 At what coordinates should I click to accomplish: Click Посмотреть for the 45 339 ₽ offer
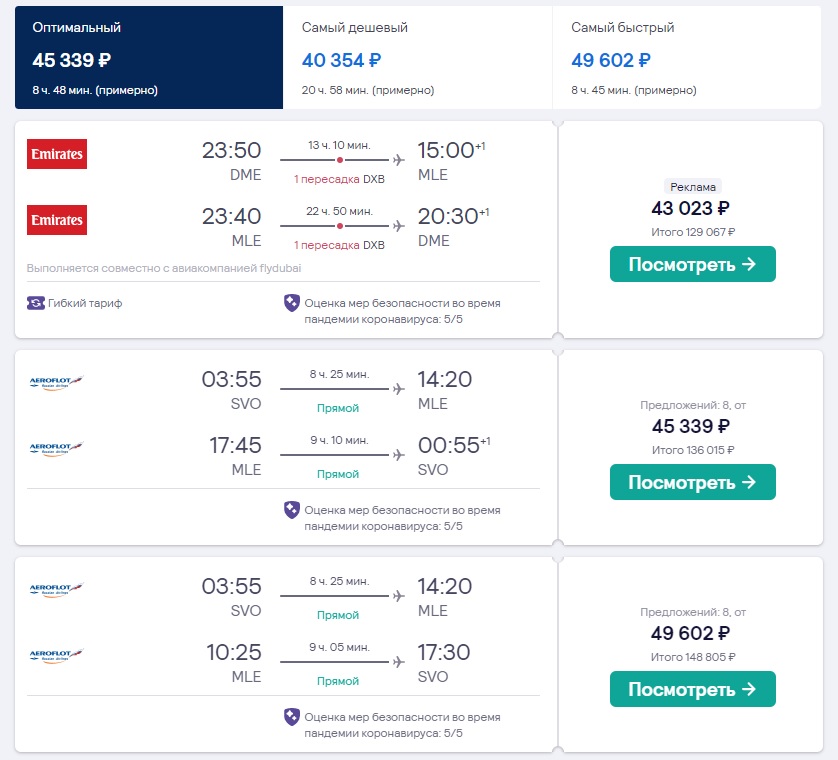[693, 482]
